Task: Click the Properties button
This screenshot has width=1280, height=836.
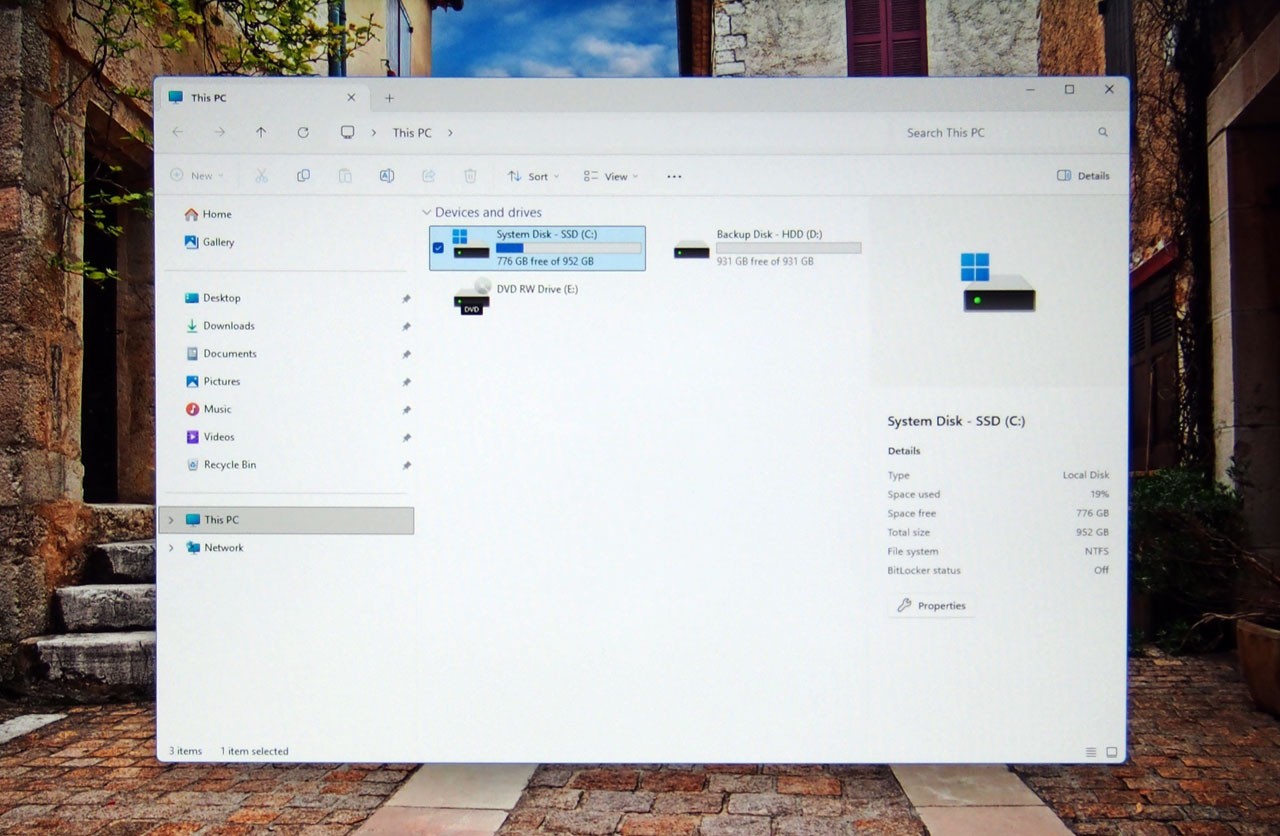Action: [x=932, y=606]
